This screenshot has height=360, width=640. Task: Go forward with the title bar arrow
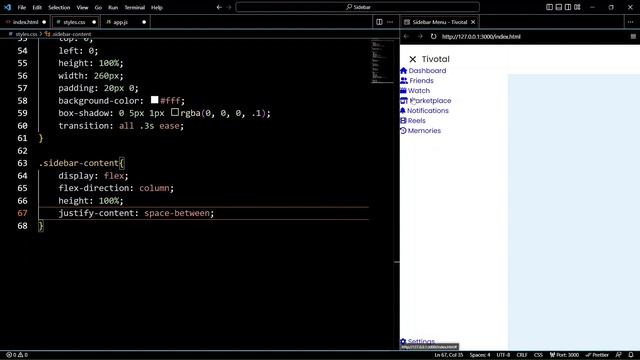point(229,7)
